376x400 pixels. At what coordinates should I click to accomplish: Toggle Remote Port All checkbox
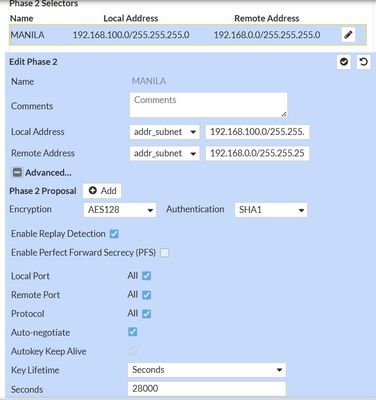146,295
